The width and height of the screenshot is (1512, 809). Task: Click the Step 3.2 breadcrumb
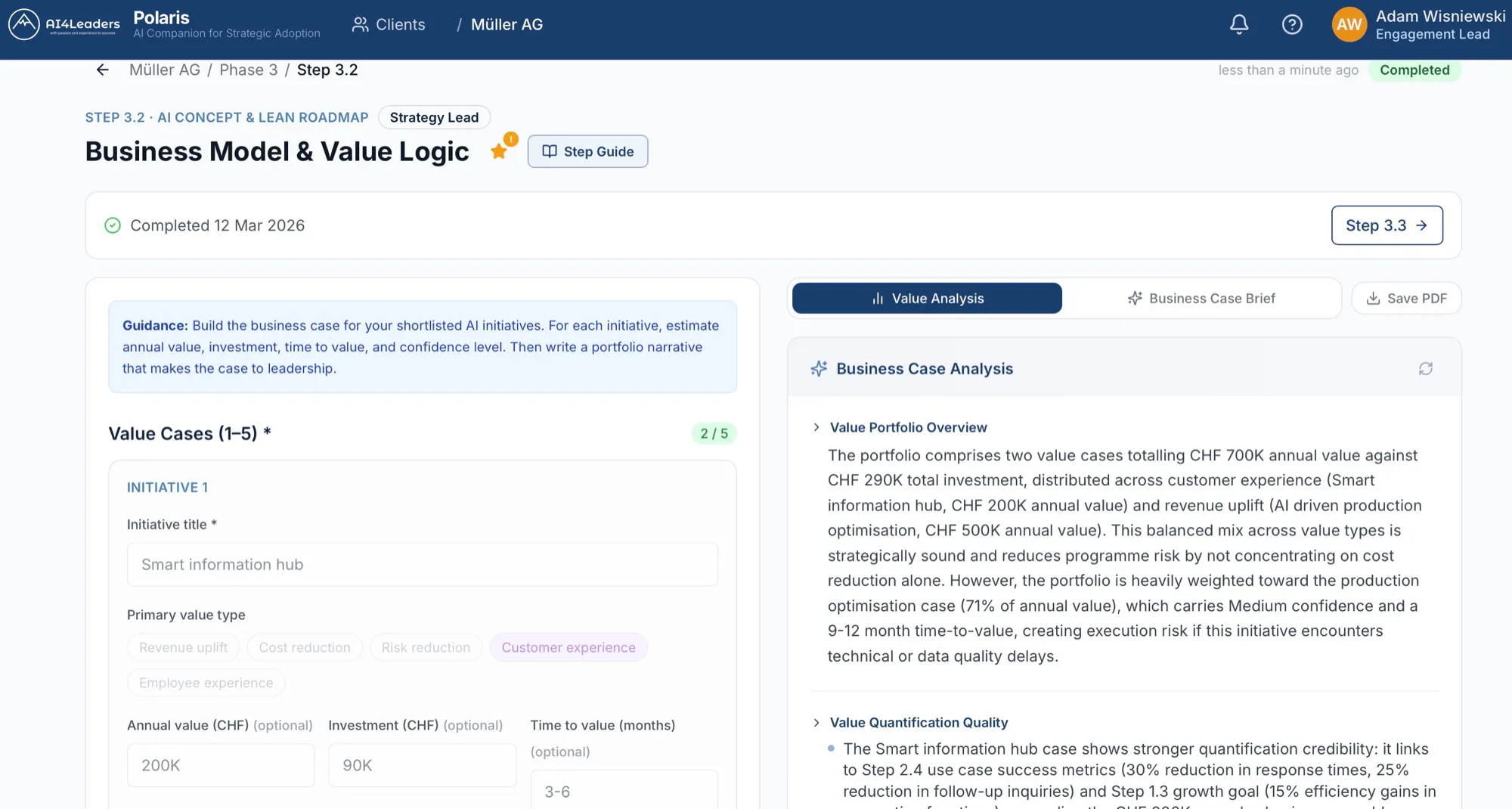(x=327, y=70)
